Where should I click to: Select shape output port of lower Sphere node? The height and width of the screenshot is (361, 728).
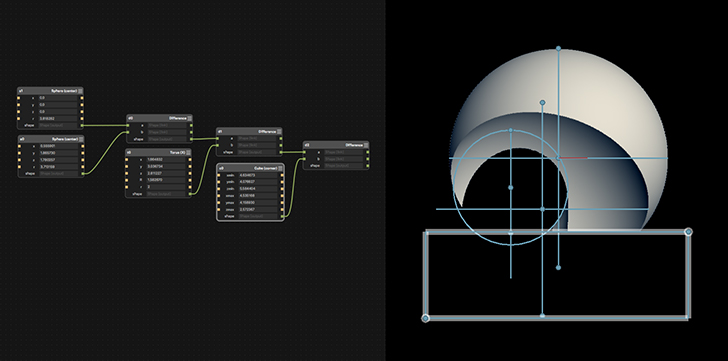(83, 174)
